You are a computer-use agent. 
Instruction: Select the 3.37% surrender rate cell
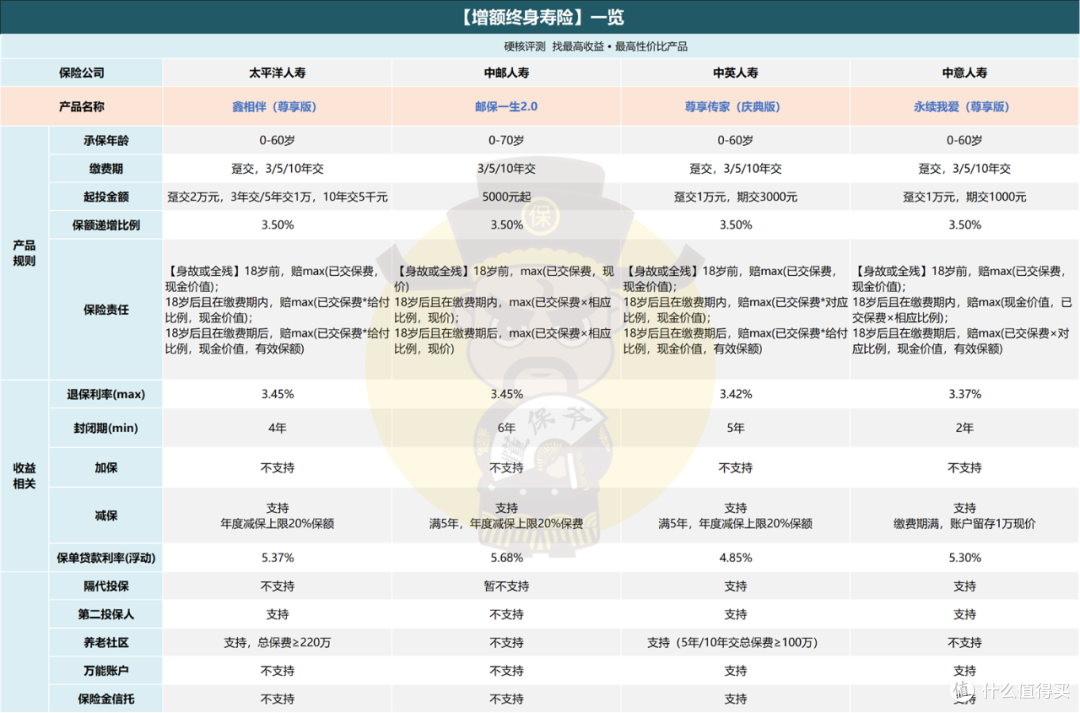[964, 395]
